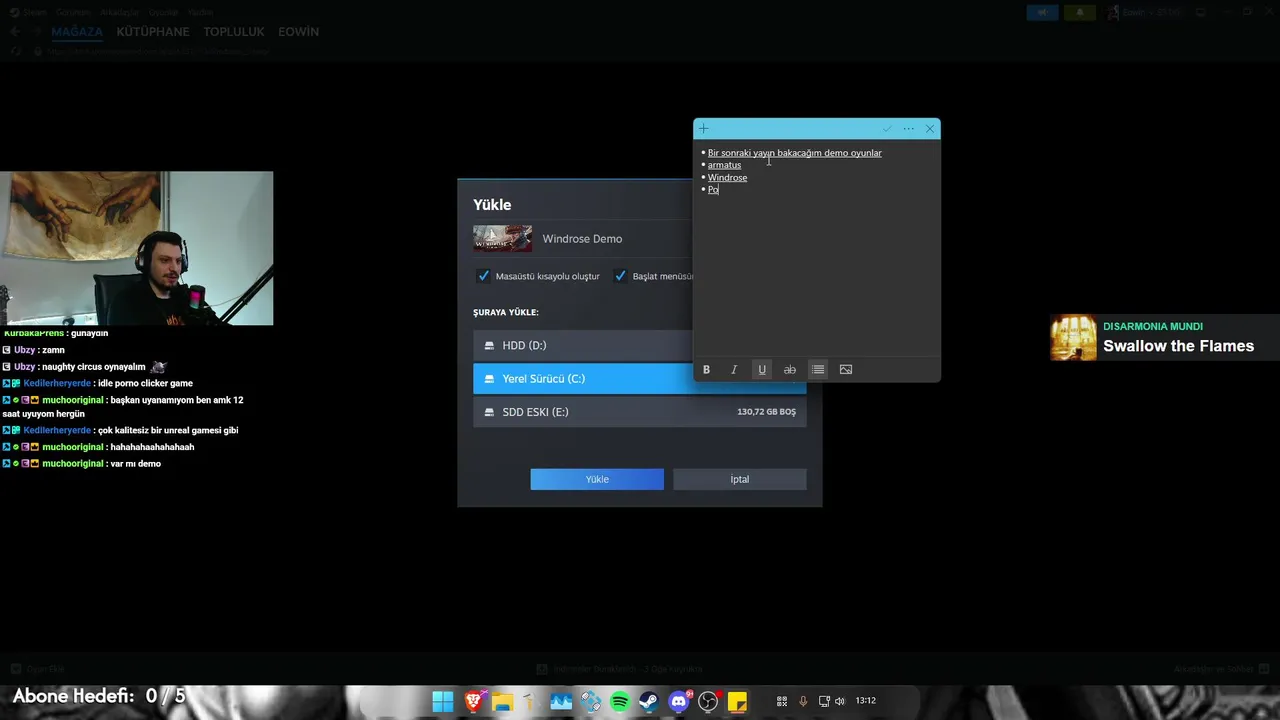1280x720 pixels.
Task: Open the QR-style tray icon
Action: click(x=781, y=701)
